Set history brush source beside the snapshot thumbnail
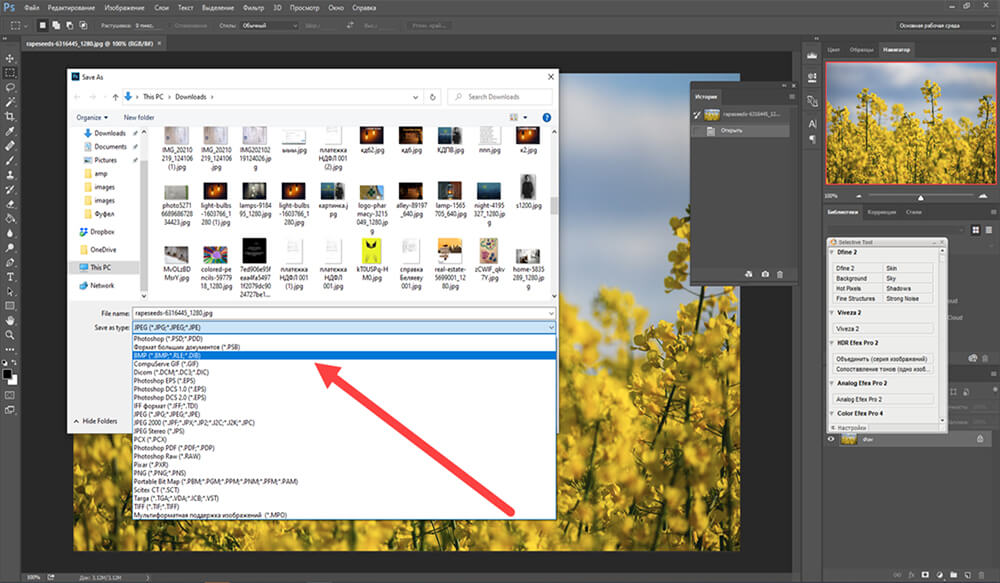Image resolution: width=1000 pixels, height=583 pixels. point(696,116)
